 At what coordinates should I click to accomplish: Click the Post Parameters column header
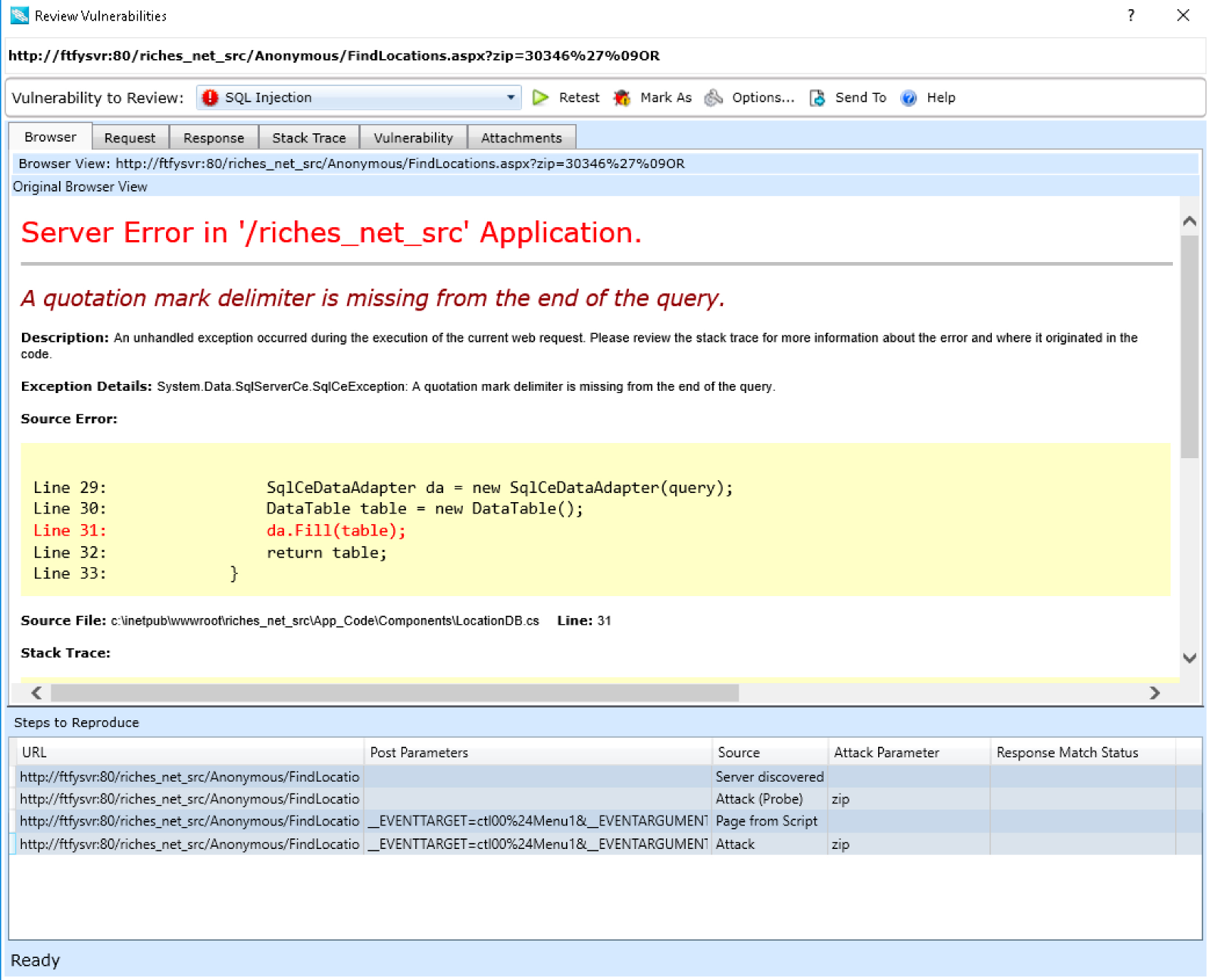click(419, 753)
